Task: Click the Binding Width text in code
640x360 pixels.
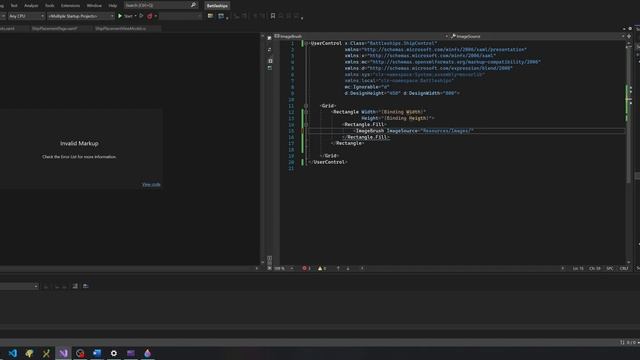Action: click(x=403, y=112)
